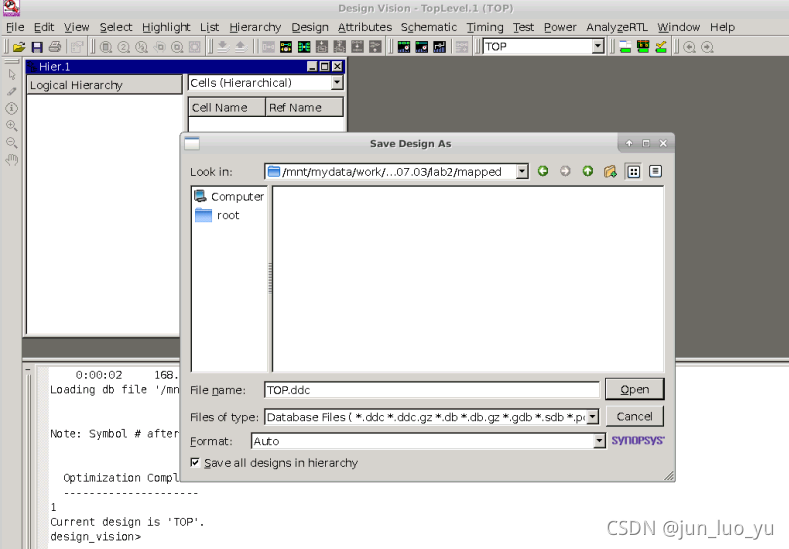Click the resize grip at the dialog's bottom-right corner
This screenshot has width=789, height=549.
coord(669,476)
